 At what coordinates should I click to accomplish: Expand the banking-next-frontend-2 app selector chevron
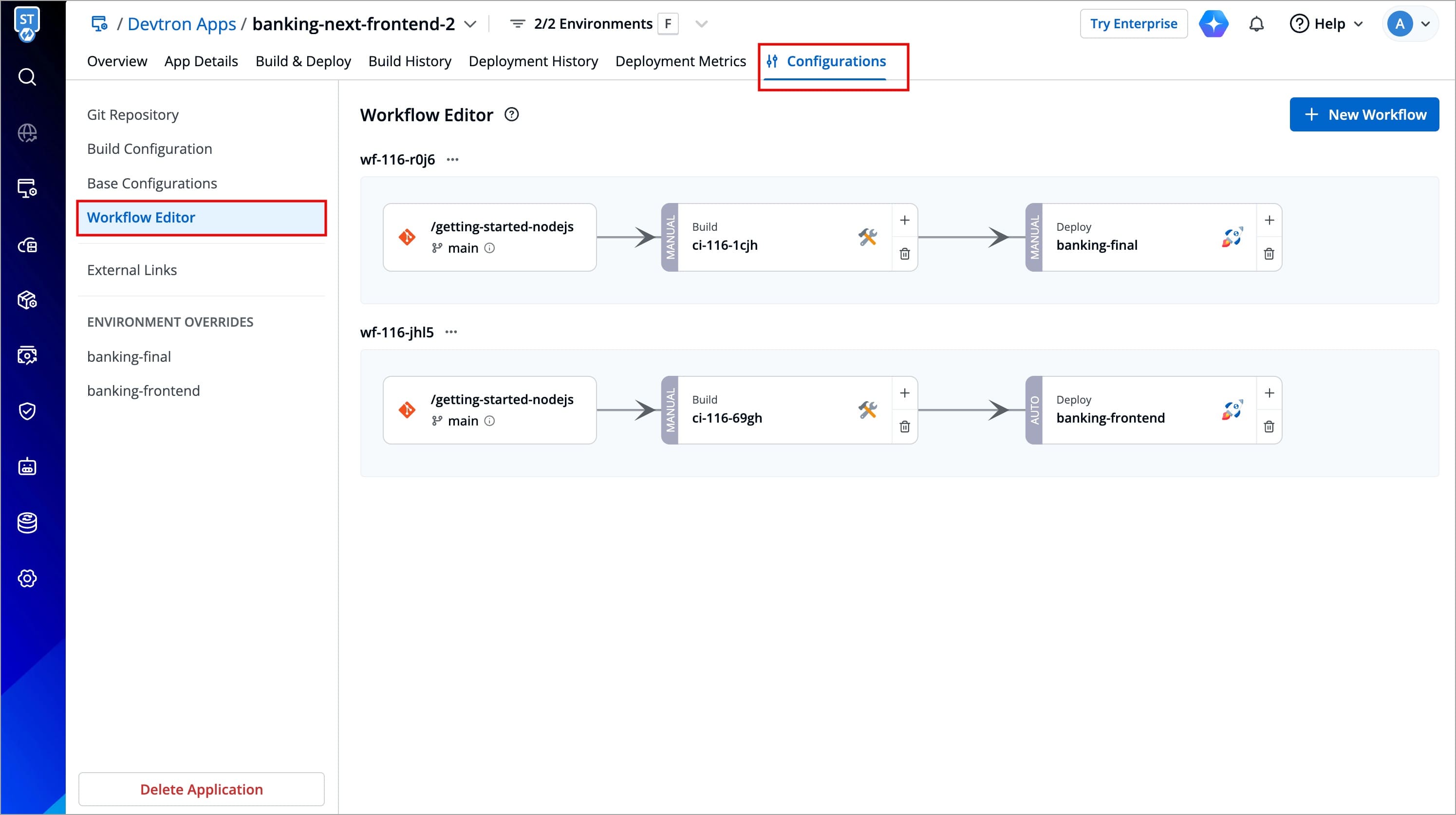tap(470, 24)
